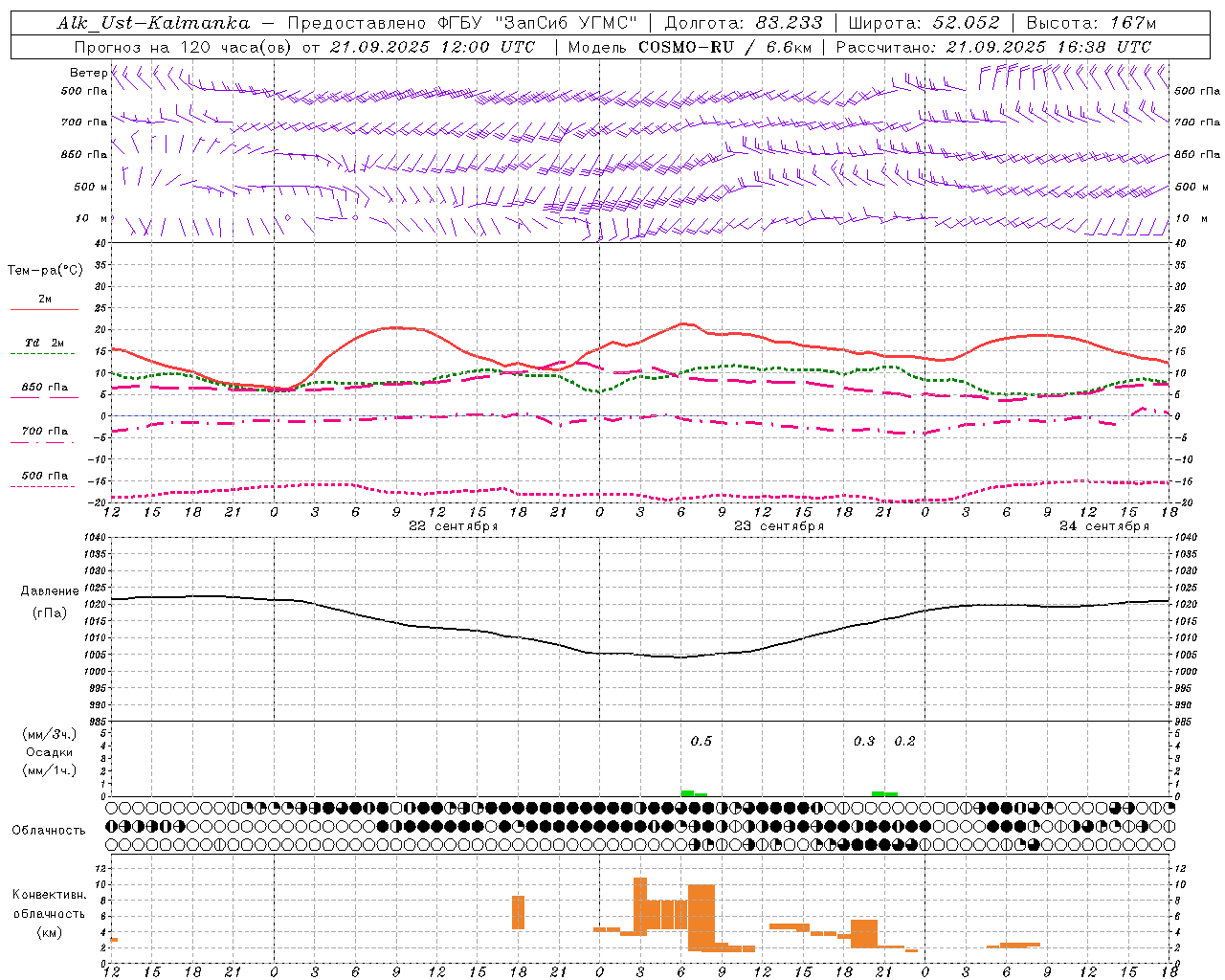Click the tallest orange convective cloud bar

point(640,904)
